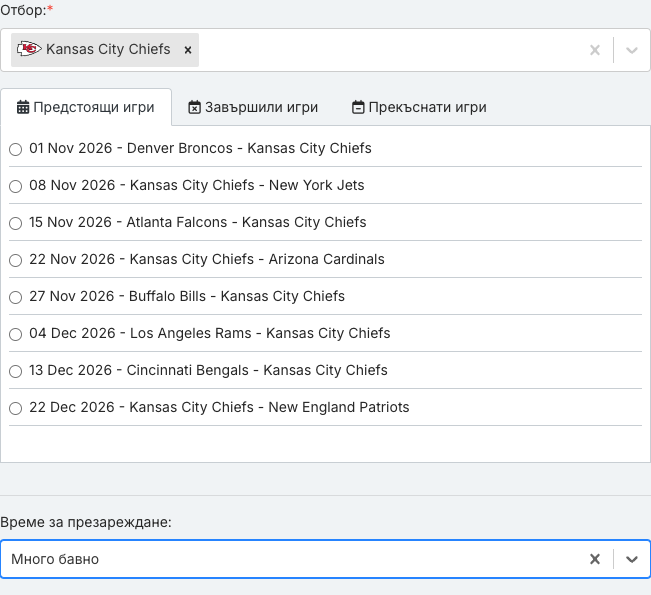Image resolution: width=651 pixels, height=595 pixels.
Task: Click the text Kansas City Chiefs - New England Patriots
Action: tap(269, 407)
